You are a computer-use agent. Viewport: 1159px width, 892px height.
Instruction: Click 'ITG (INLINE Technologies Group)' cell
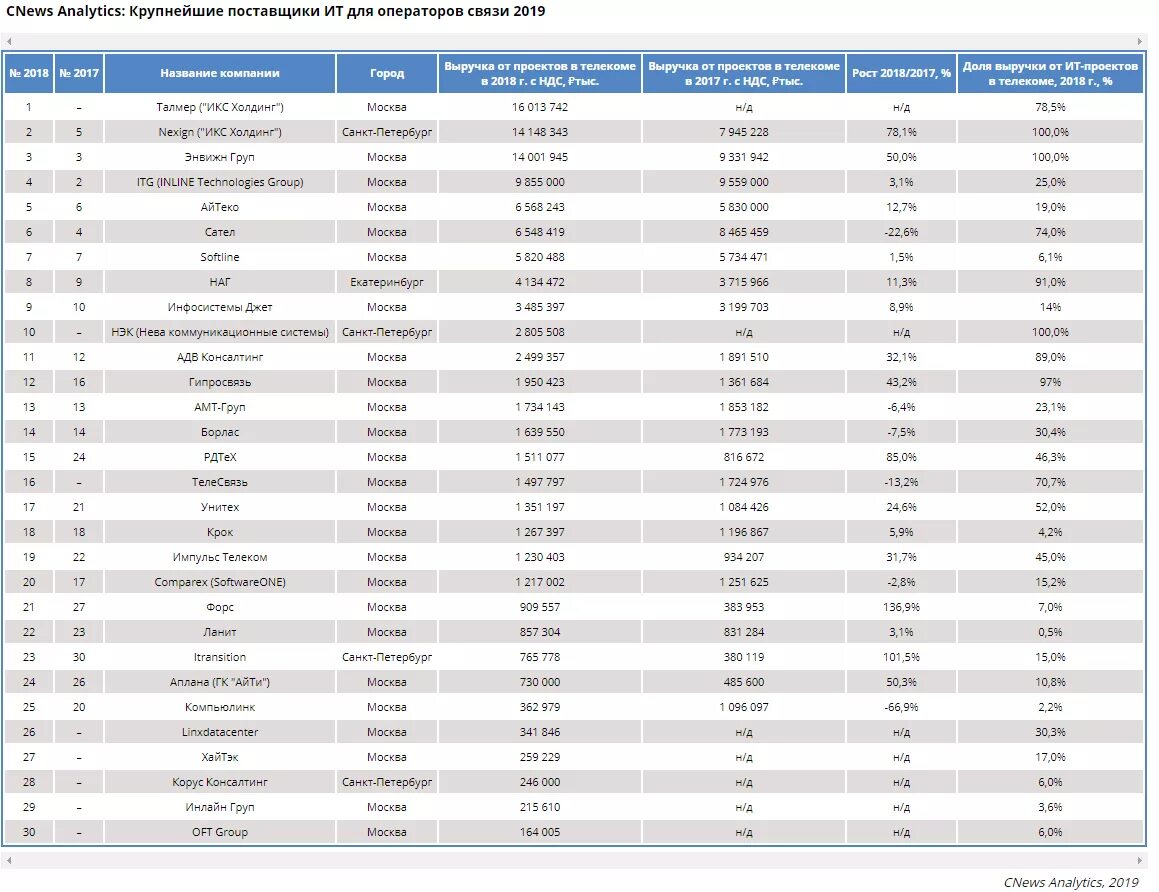pyautogui.click(x=220, y=183)
